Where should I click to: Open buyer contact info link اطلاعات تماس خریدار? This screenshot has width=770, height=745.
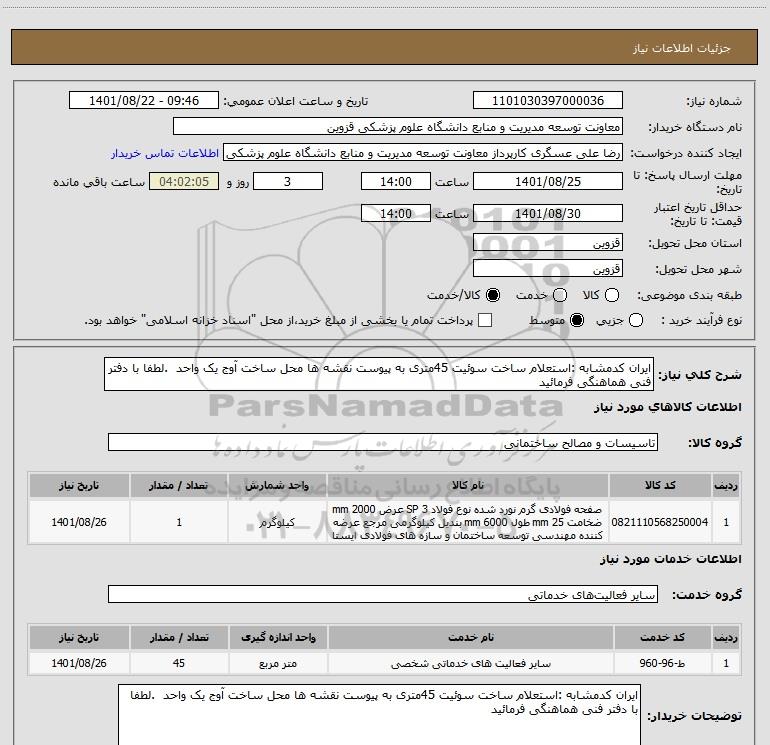pyautogui.click(x=165, y=153)
